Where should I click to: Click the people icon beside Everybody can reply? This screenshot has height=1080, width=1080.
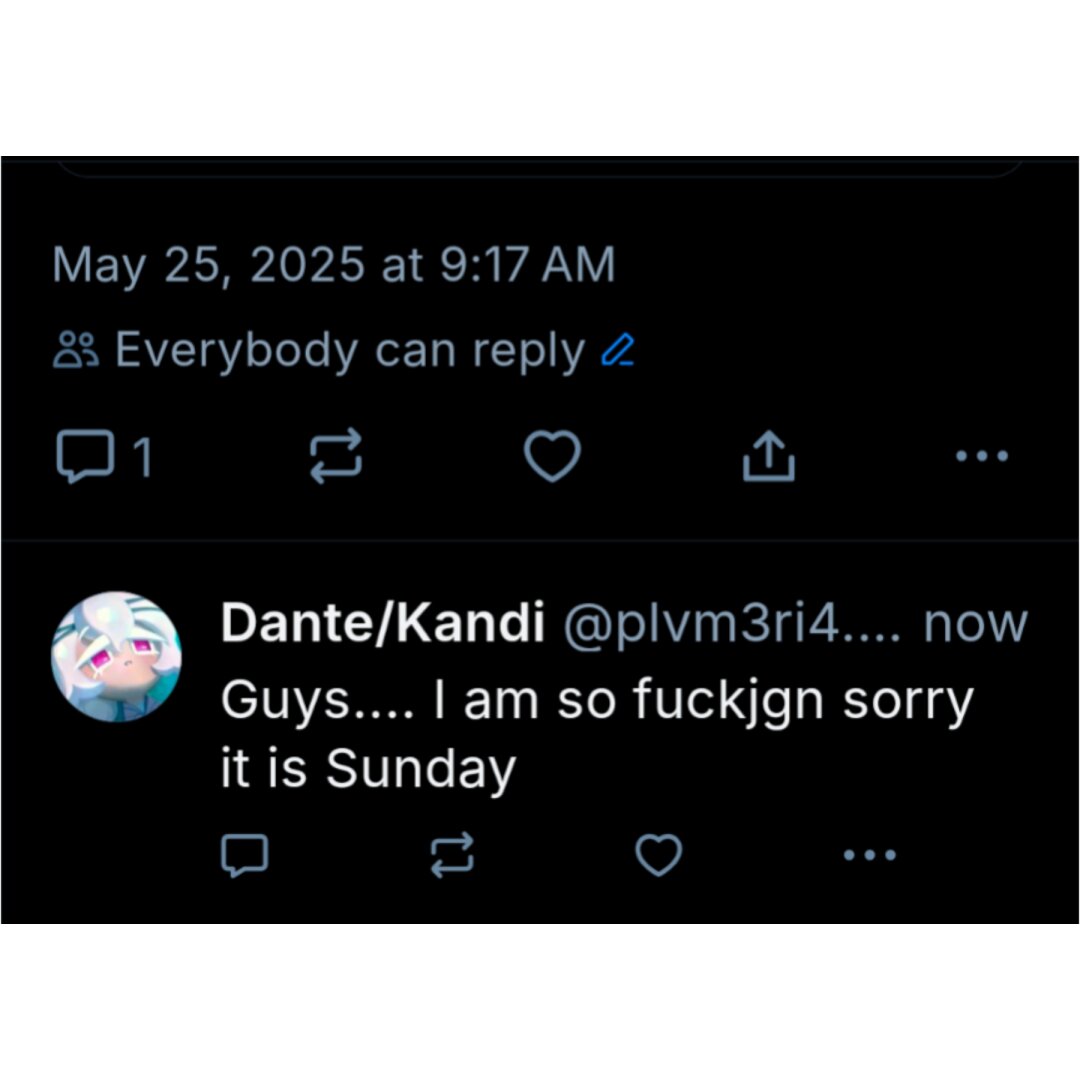point(76,350)
